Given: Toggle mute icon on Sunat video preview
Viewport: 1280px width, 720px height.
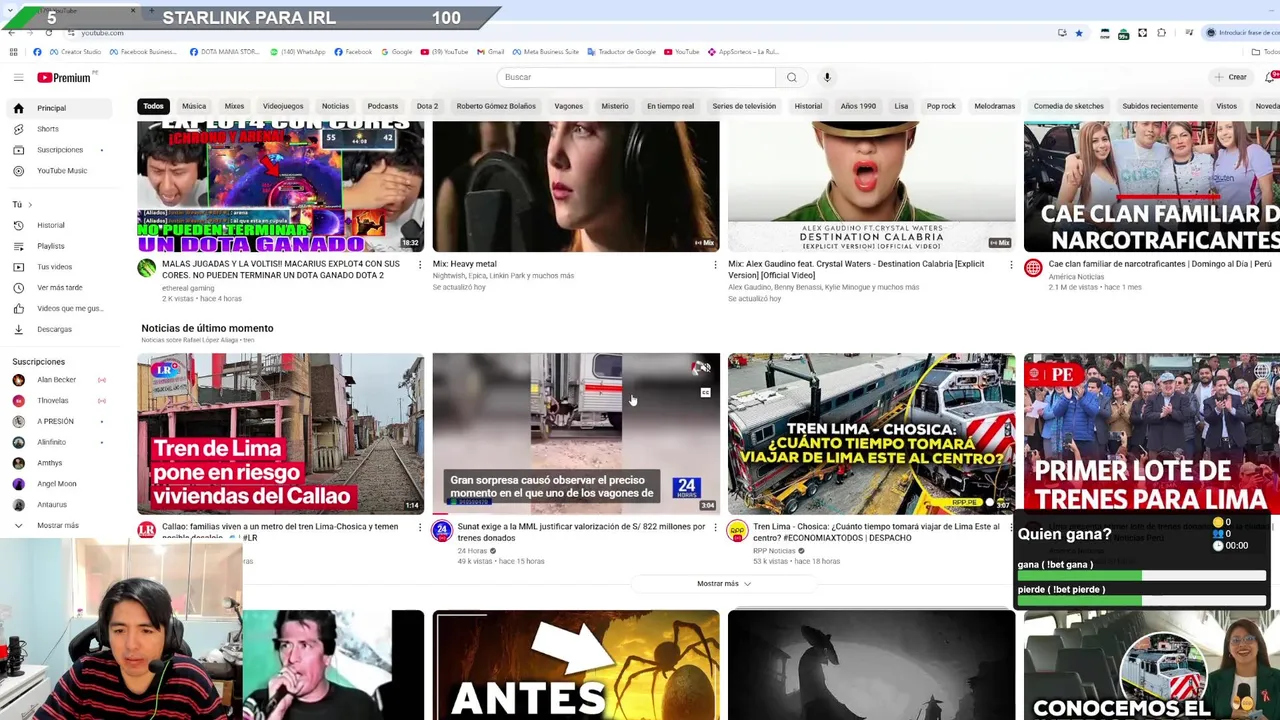Looking at the screenshot, I should click(704, 368).
